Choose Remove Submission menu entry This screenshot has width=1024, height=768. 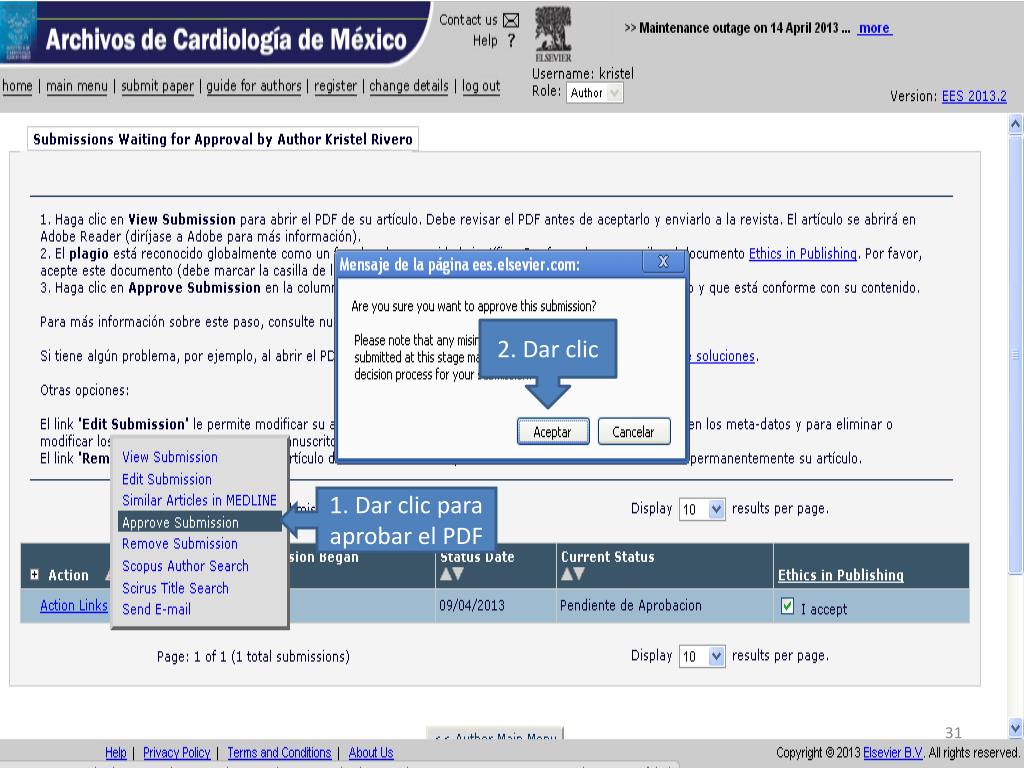[x=180, y=544]
